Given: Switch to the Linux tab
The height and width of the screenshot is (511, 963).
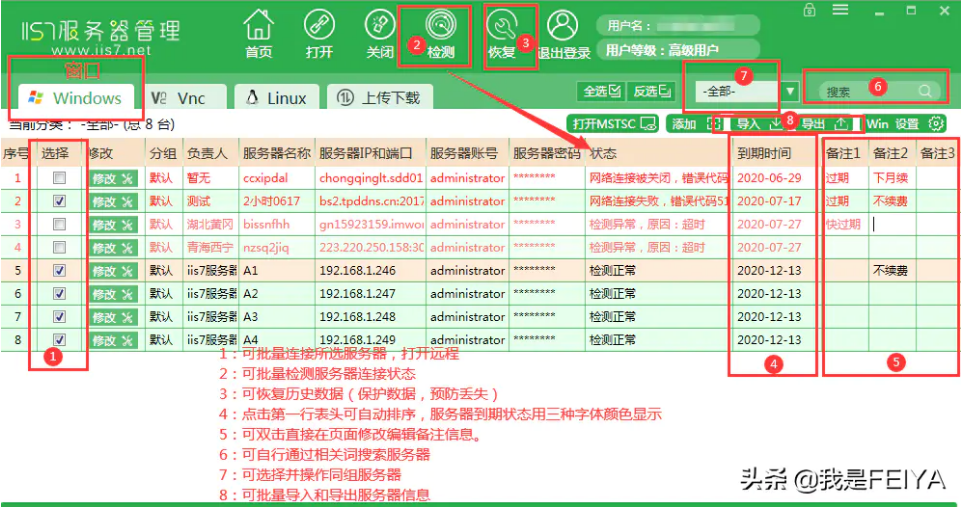Looking at the screenshot, I should click(x=276, y=98).
